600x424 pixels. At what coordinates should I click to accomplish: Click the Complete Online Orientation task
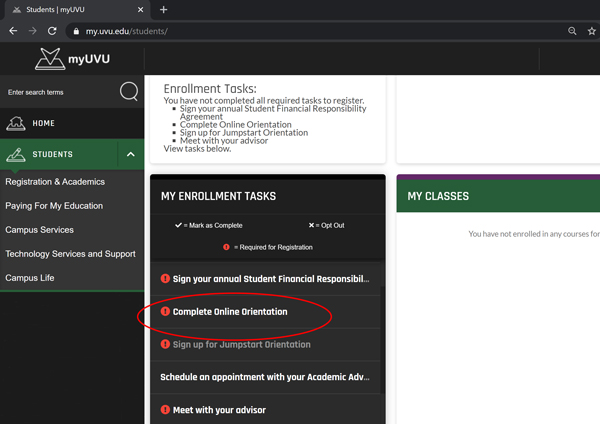coord(266,312)
